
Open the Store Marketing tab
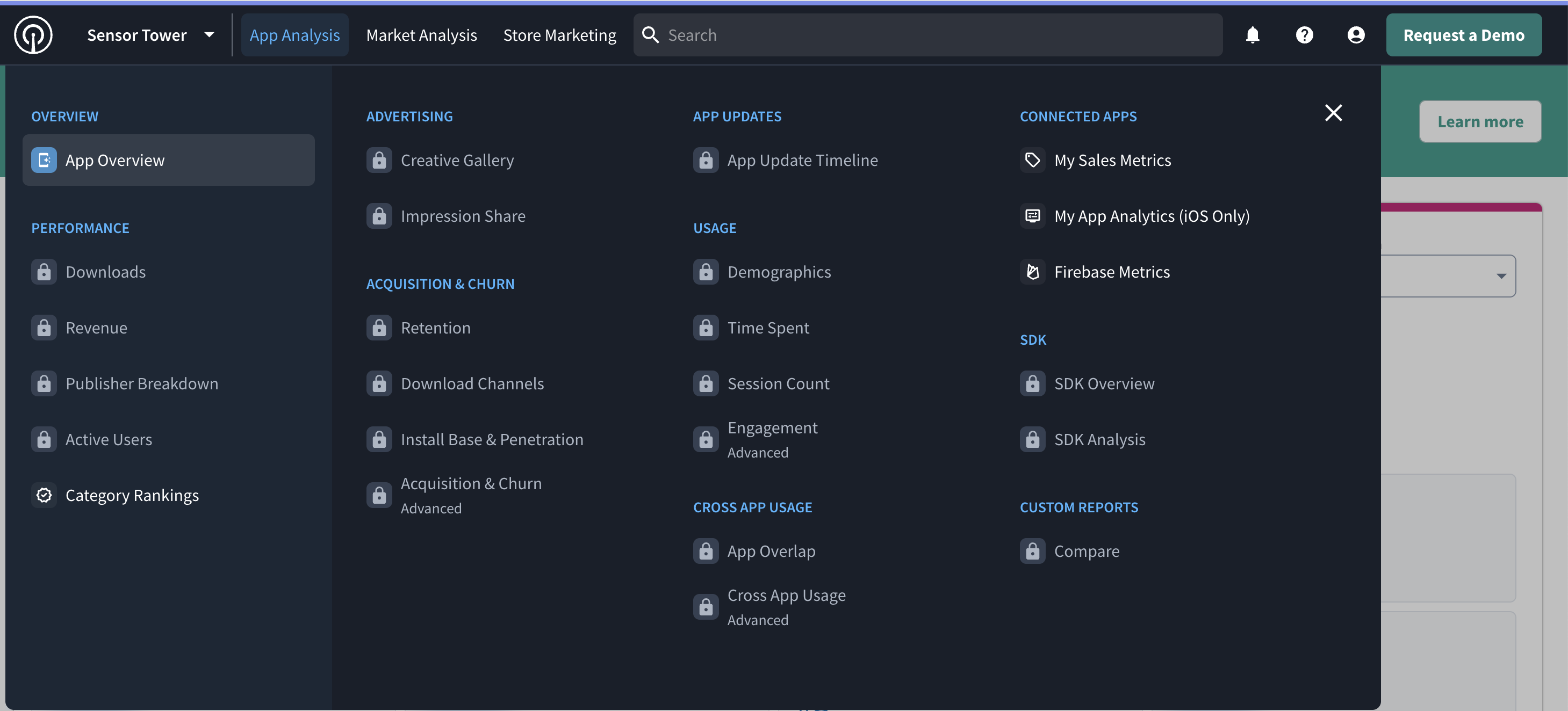pyautogui.click(x=559, y=35)
